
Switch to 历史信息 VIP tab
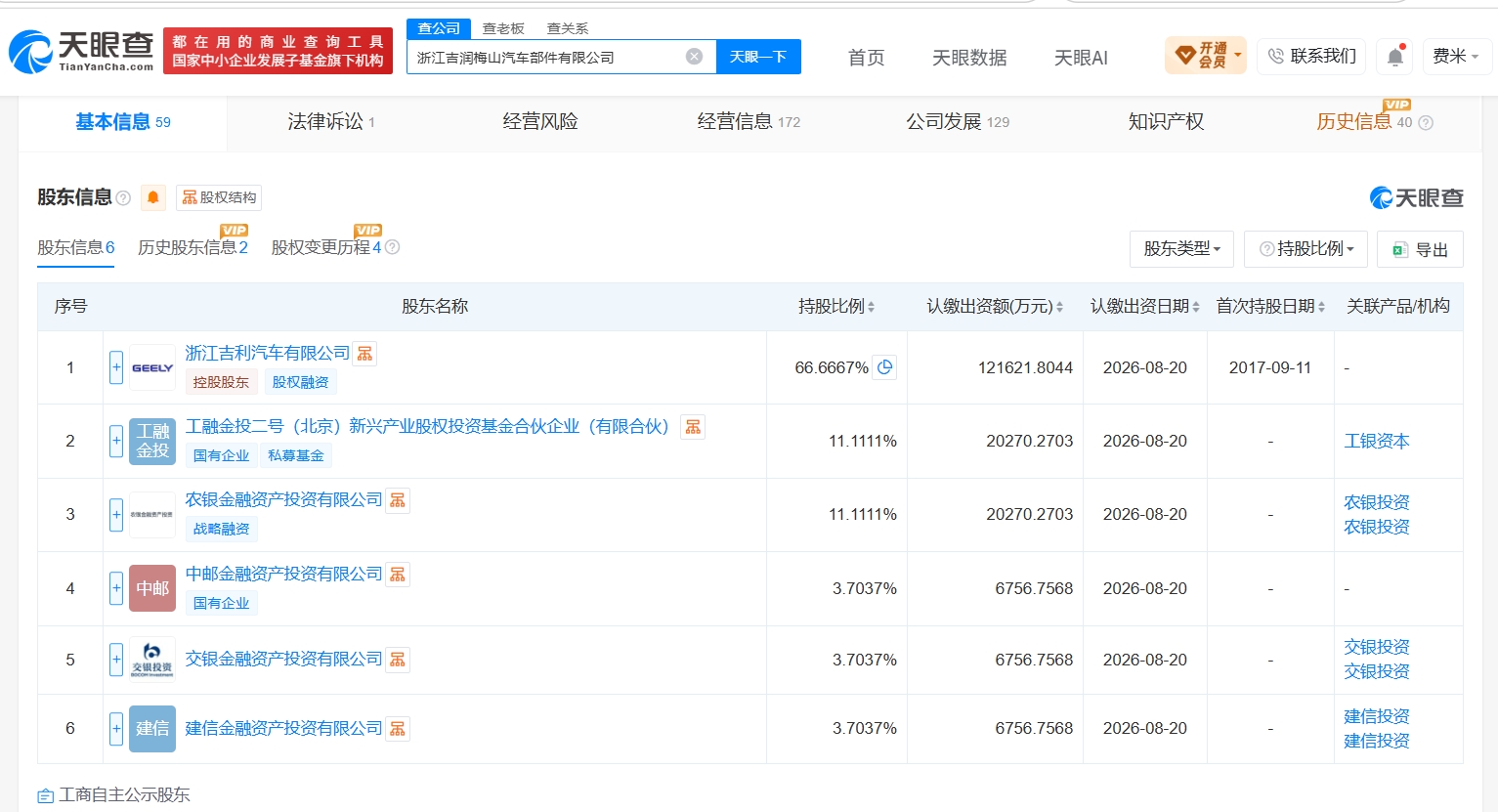tap(1364, 122)
